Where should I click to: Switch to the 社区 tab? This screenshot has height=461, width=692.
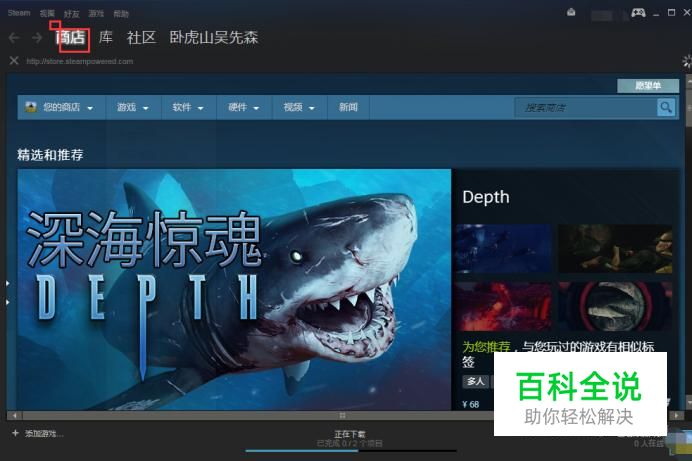[141, 37]
